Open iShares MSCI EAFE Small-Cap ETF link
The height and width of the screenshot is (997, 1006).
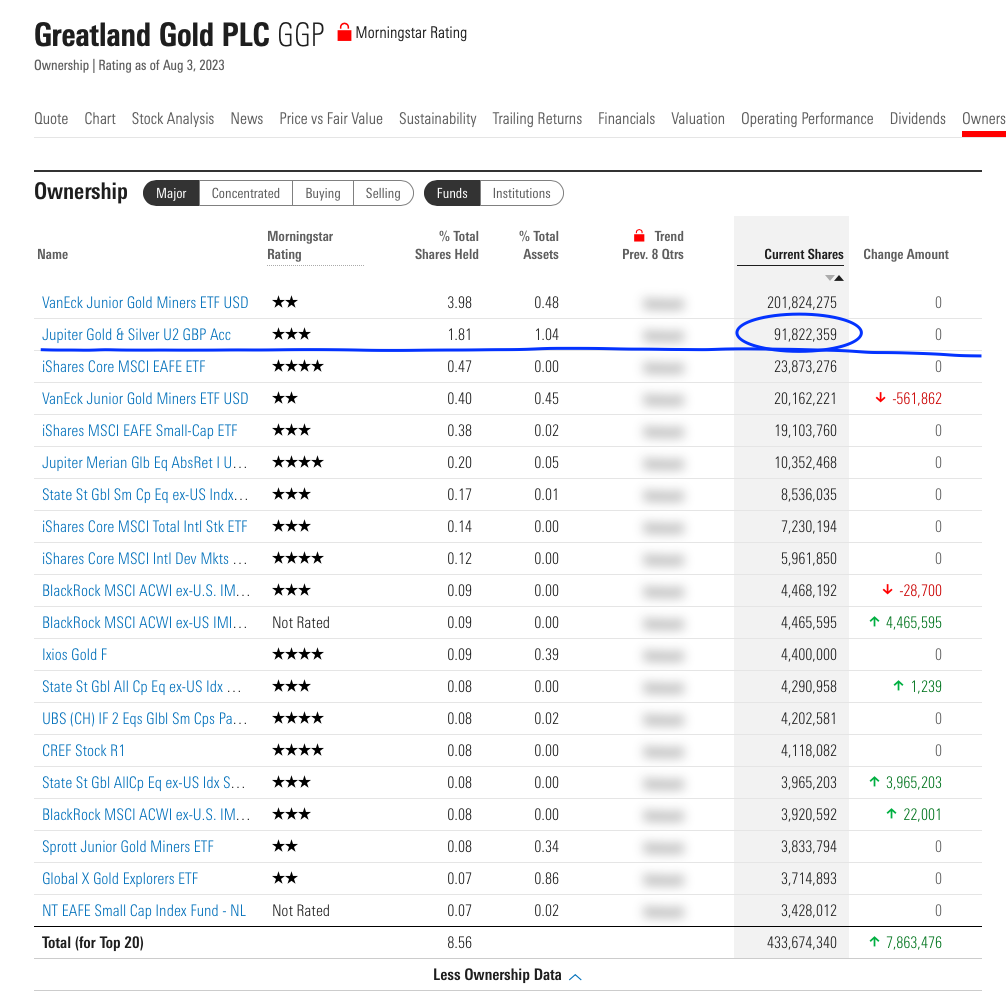tap(139, 430)
